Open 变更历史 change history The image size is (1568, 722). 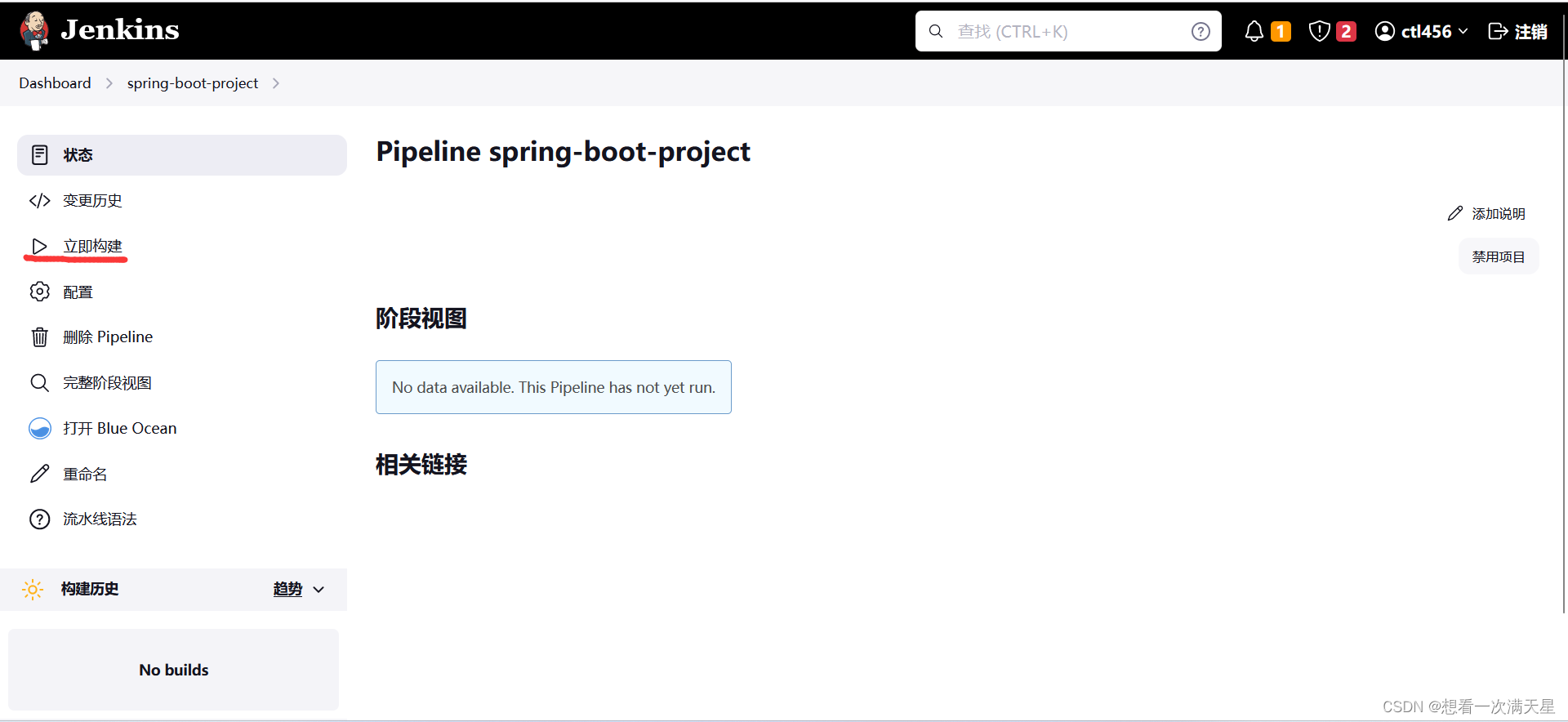pos(92,201)
